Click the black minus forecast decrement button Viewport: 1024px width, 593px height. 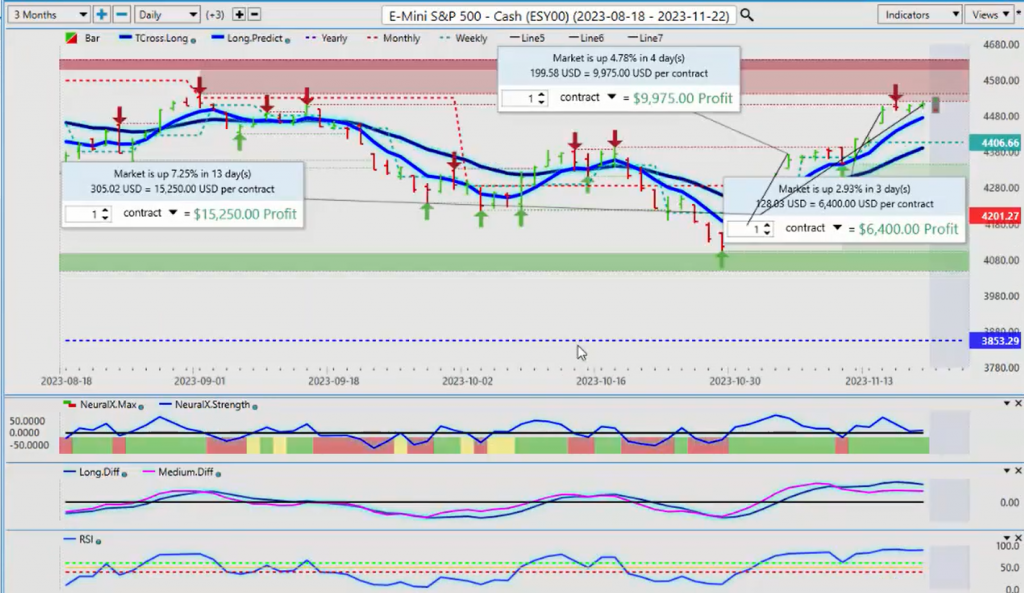[254, 15]
